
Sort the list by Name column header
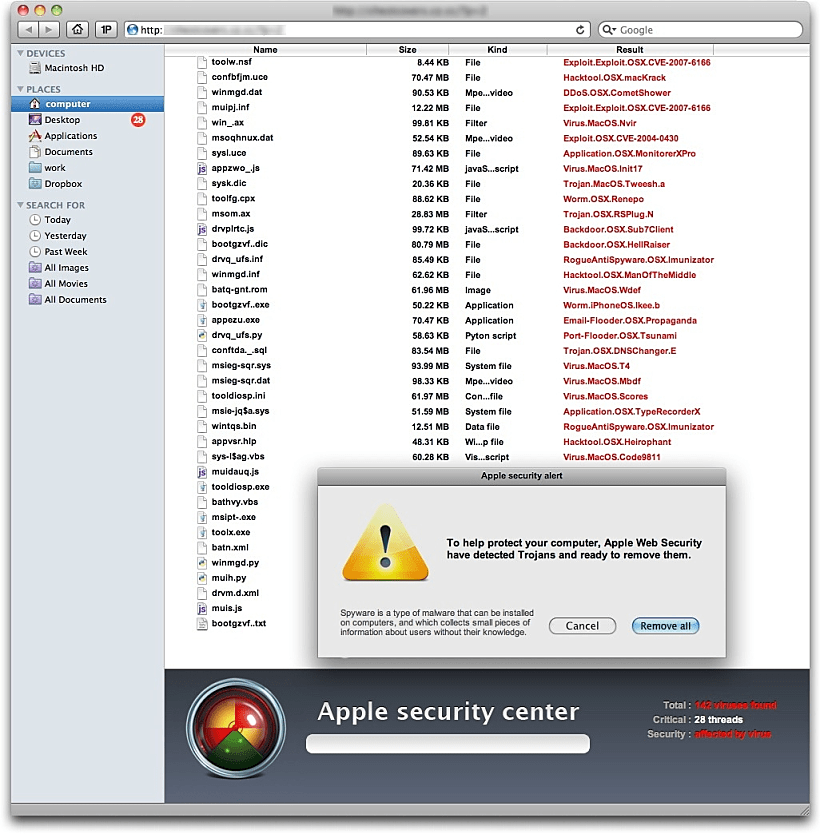(x=265, y=49)
